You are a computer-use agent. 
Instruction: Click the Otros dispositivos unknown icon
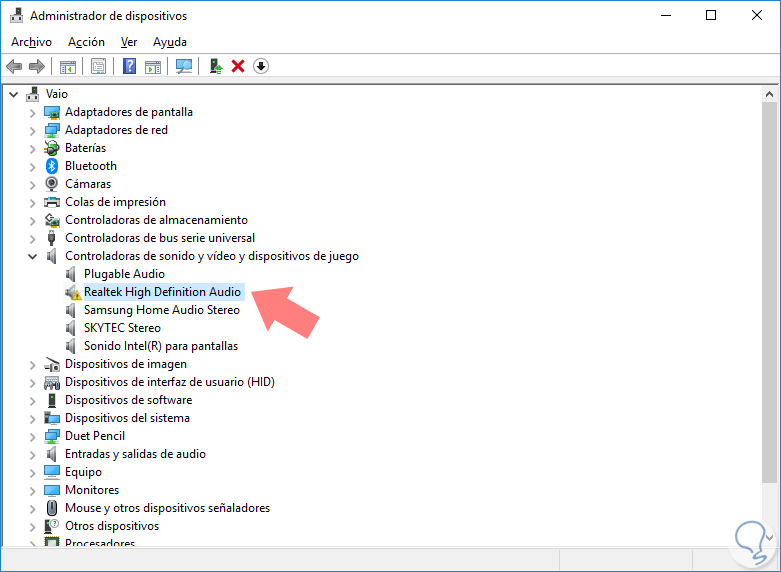[x=52, y=526]
